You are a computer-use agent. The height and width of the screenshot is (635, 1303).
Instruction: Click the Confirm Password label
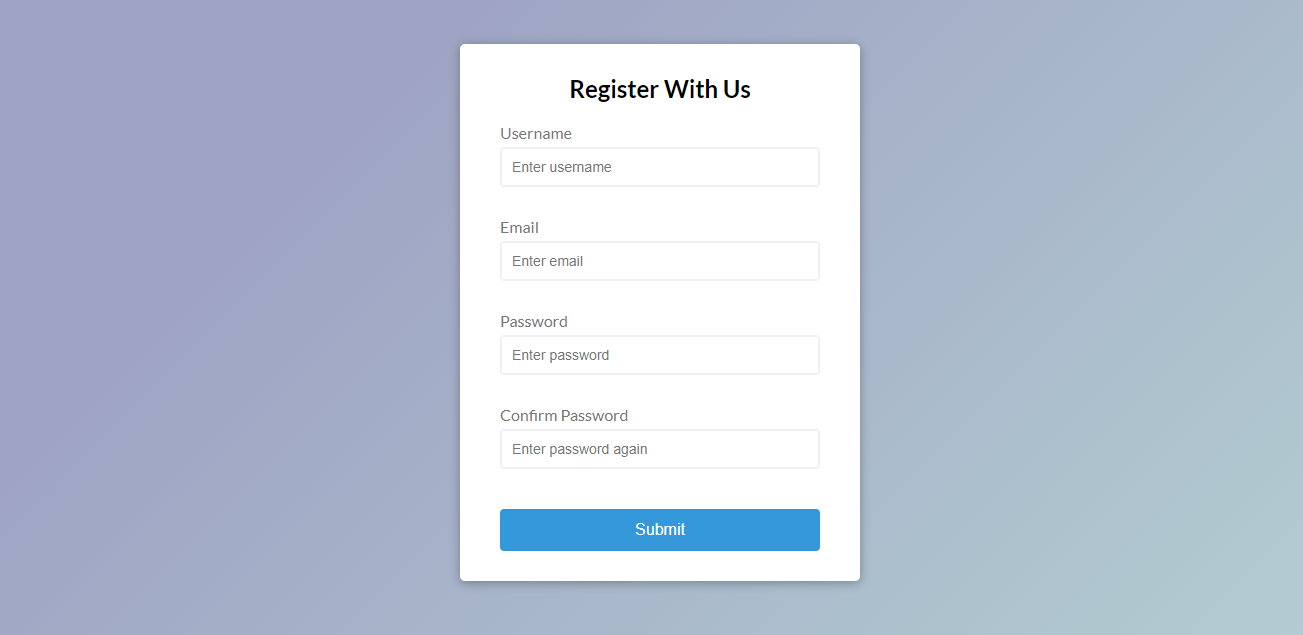click(564, 415)
